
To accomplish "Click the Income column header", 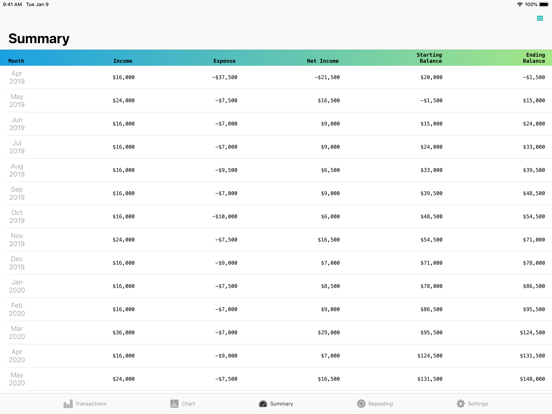I will click(123, 61).
